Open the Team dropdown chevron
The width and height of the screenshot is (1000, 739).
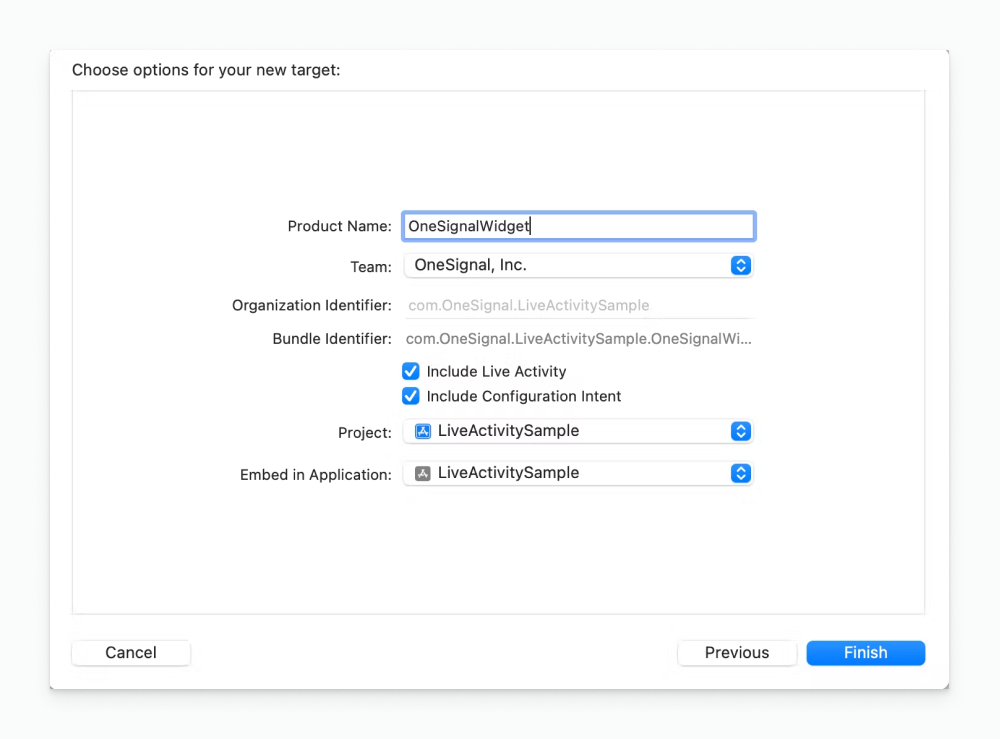coord(740,266)
